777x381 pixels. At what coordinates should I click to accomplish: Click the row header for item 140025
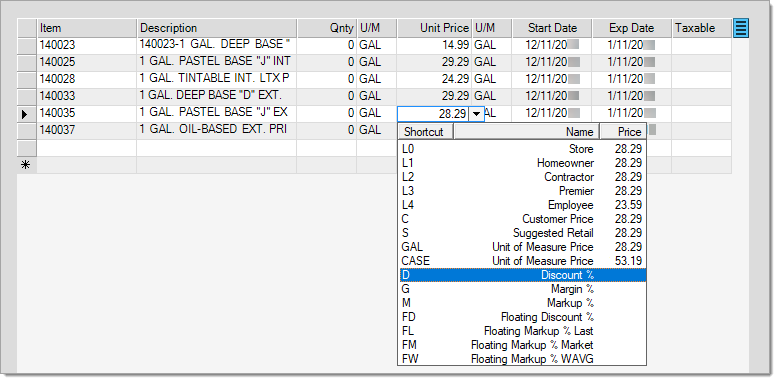pos(27,62)
